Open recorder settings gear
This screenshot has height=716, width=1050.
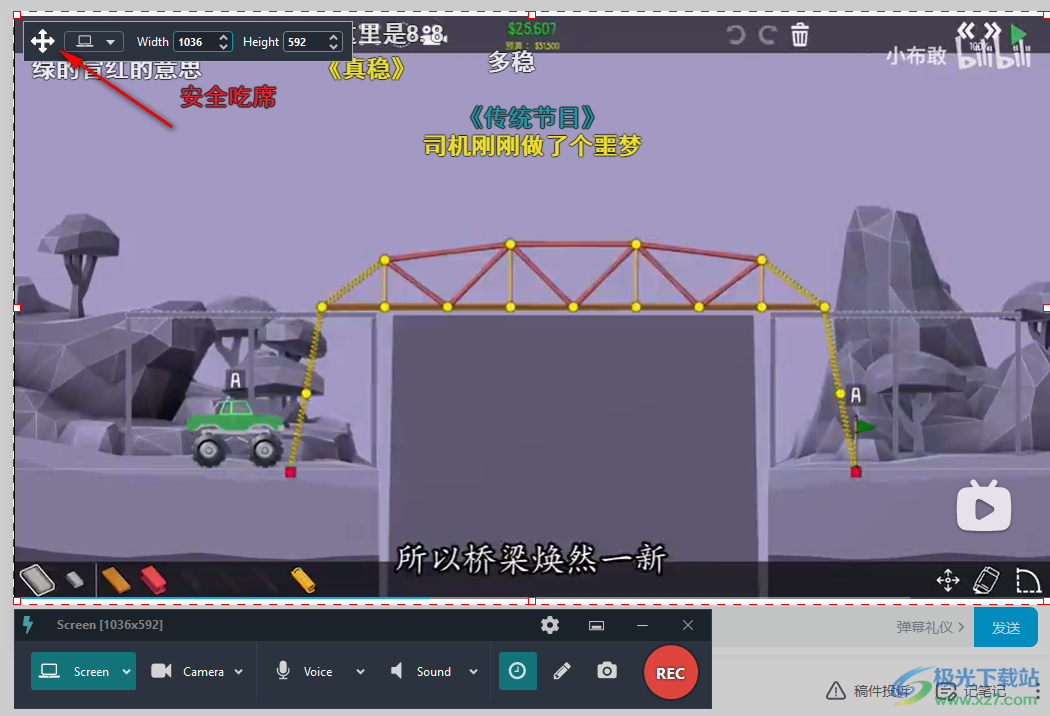click(550, 625)
